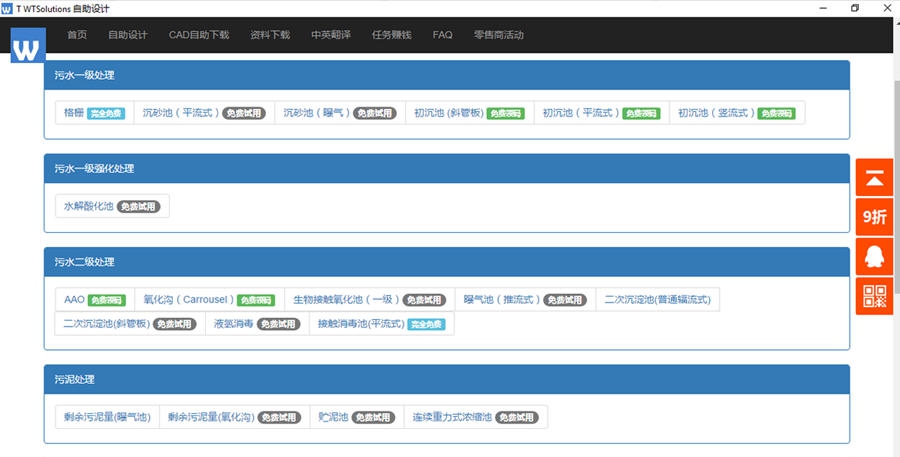The height and width of the screenshot is (457, 900).
Task: Open 自助设计 navigation item
Action: [x=128, y=35]
